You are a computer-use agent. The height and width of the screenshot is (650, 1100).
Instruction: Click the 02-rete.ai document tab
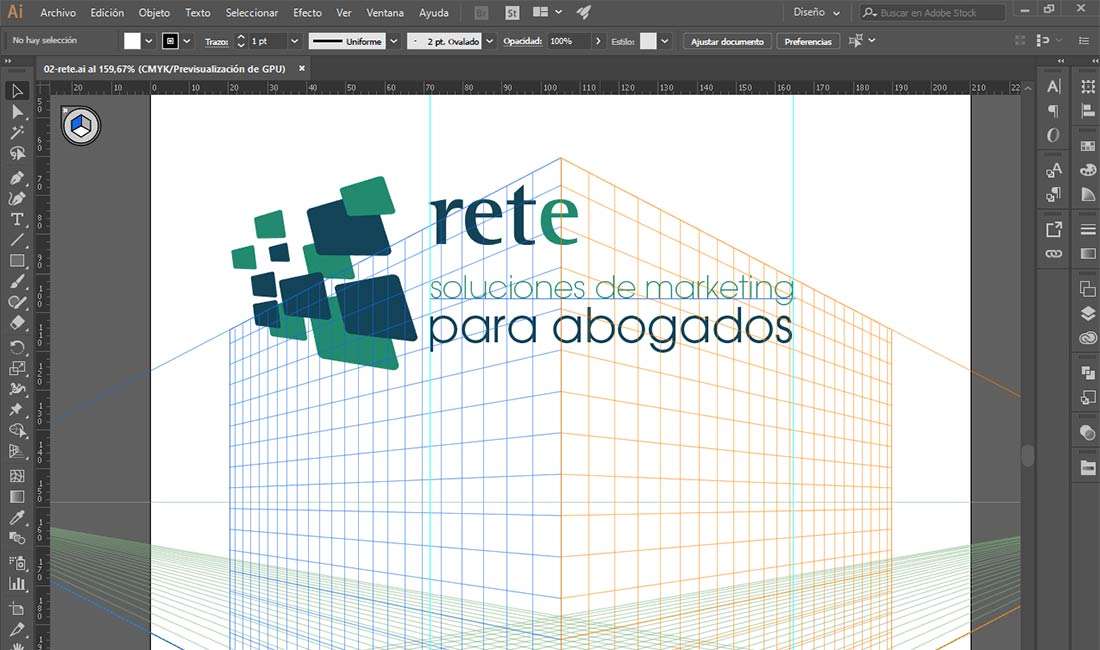point(172,69)
